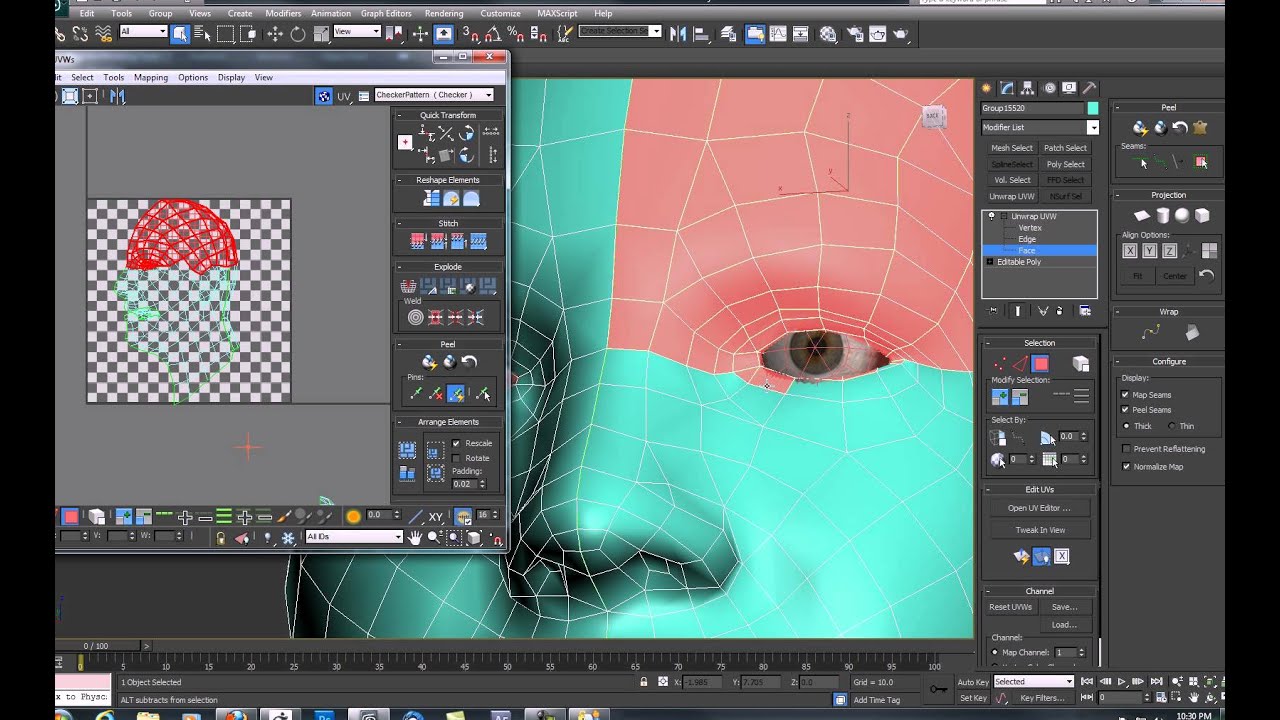Click the Poly Select button
Screen dimensions: 1280x720
1066,164
